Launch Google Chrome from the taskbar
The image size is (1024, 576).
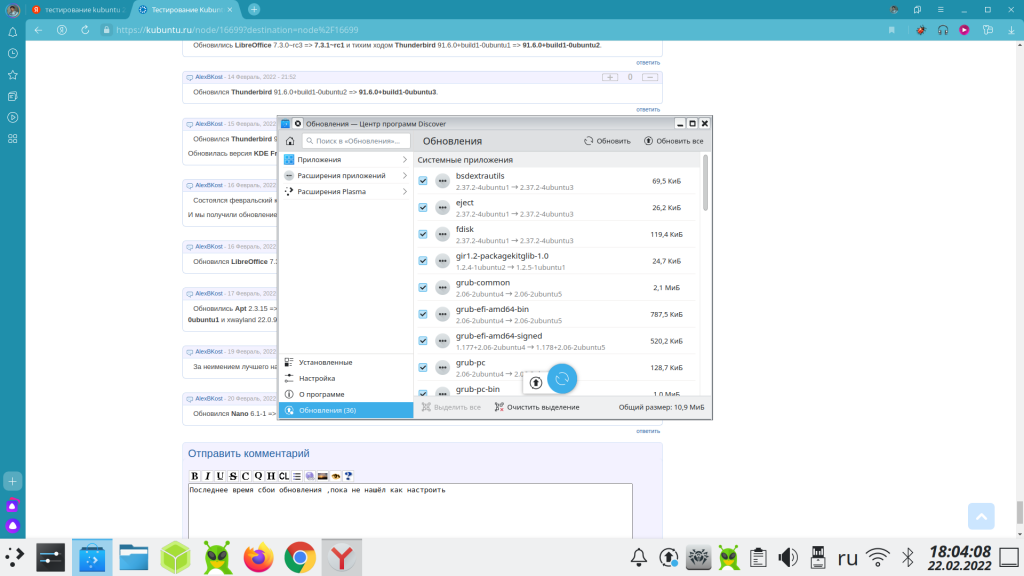pos(300,557)
